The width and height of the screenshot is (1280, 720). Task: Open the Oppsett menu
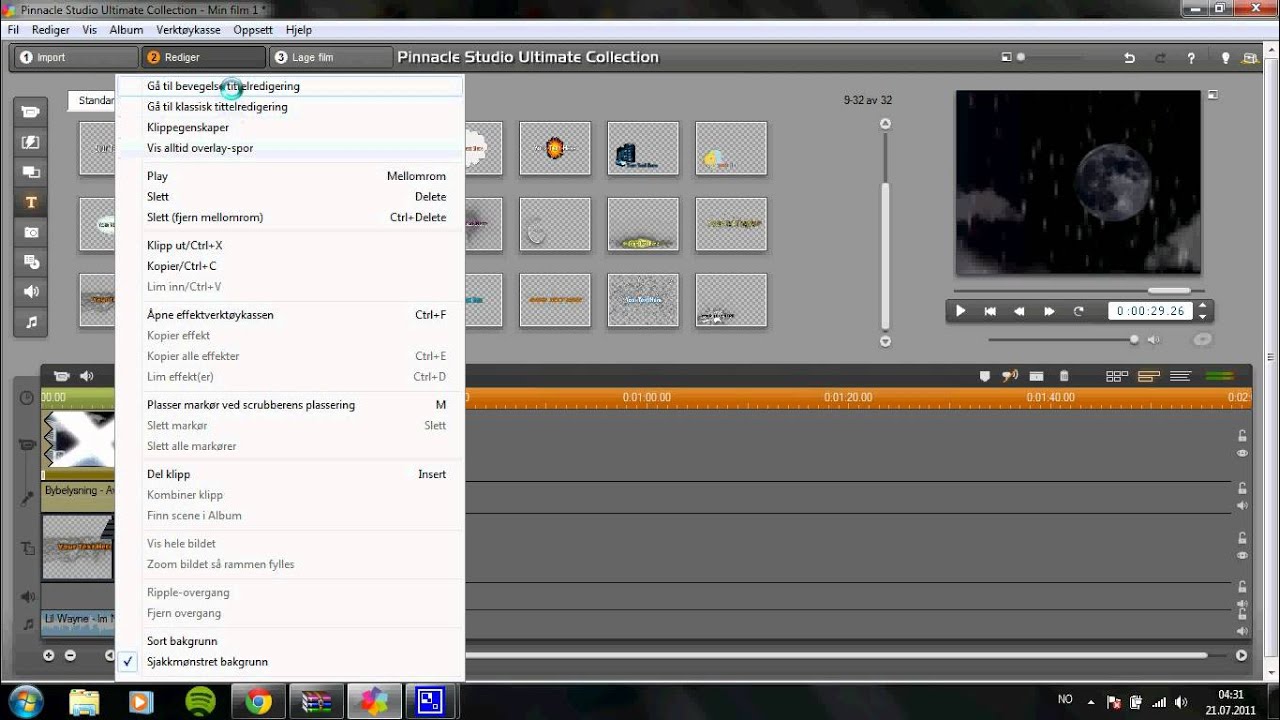pyautogui.click(x=253, y=30)
